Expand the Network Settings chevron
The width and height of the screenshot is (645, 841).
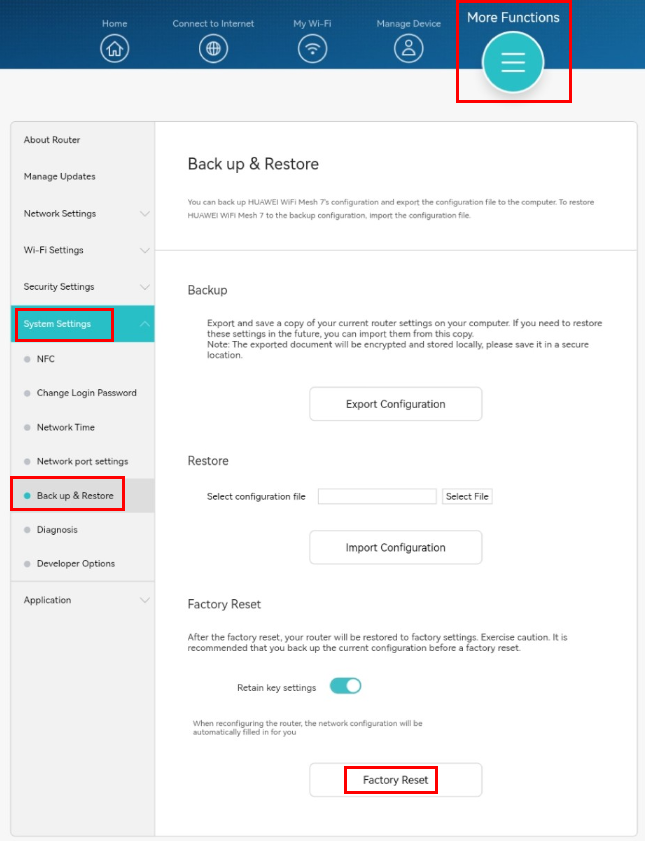(144, 213)
